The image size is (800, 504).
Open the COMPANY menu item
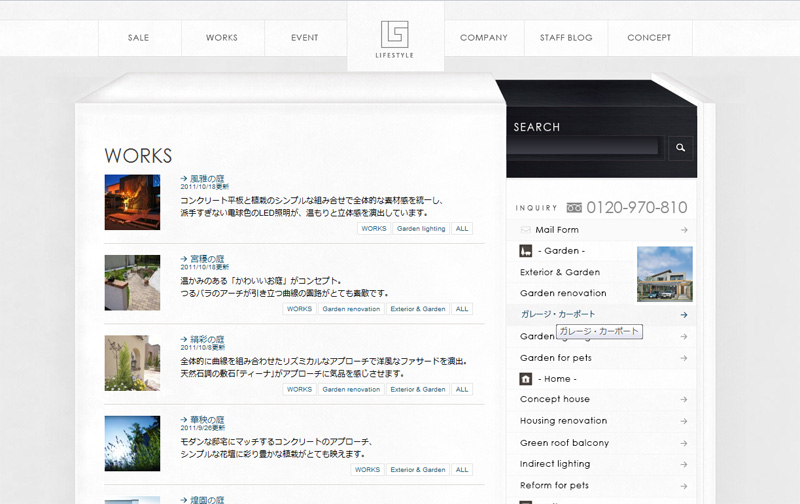pyautogui.click(x=484, y=38)
